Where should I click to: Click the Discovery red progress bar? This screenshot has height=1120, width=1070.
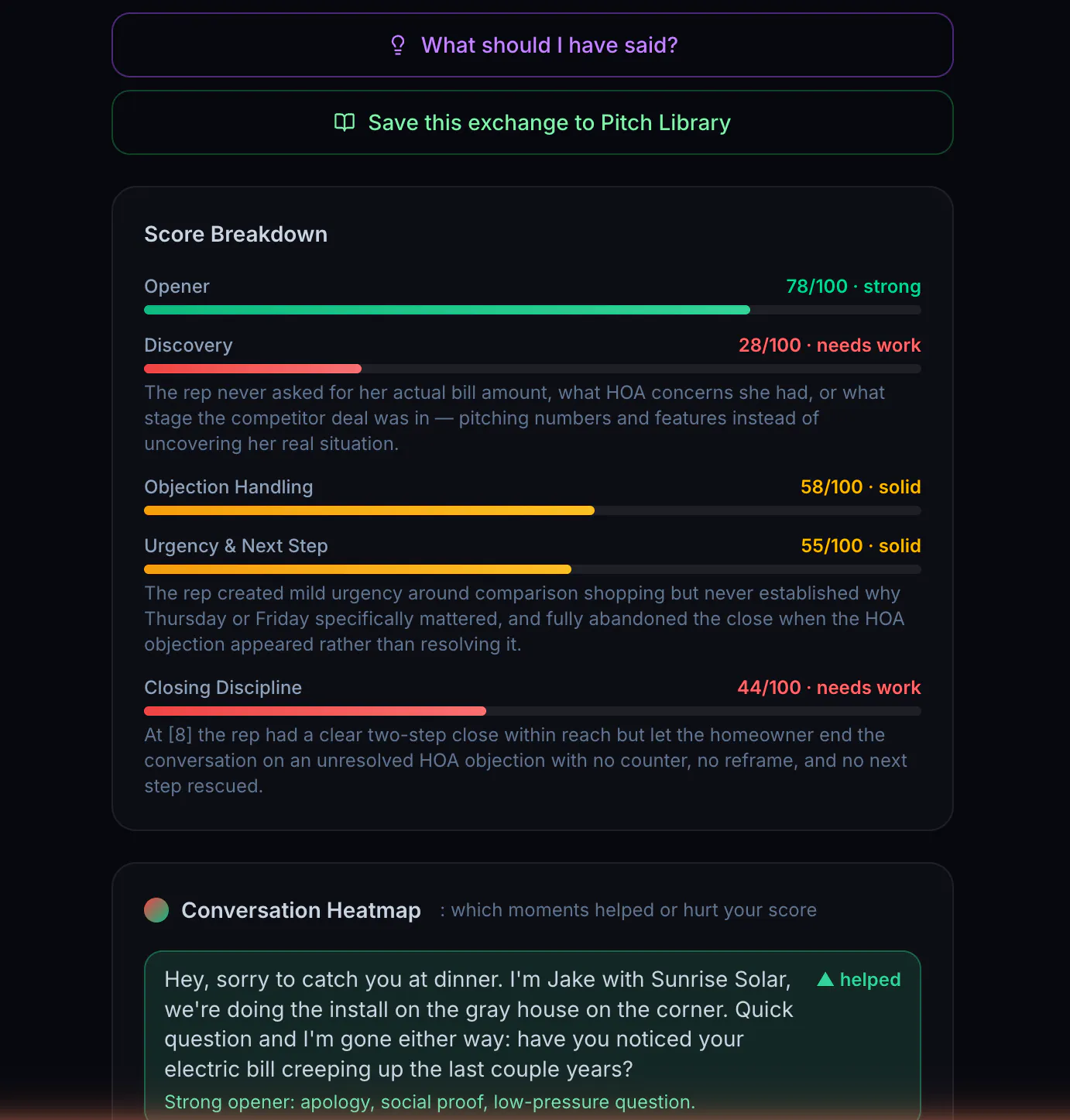point(533,369)
